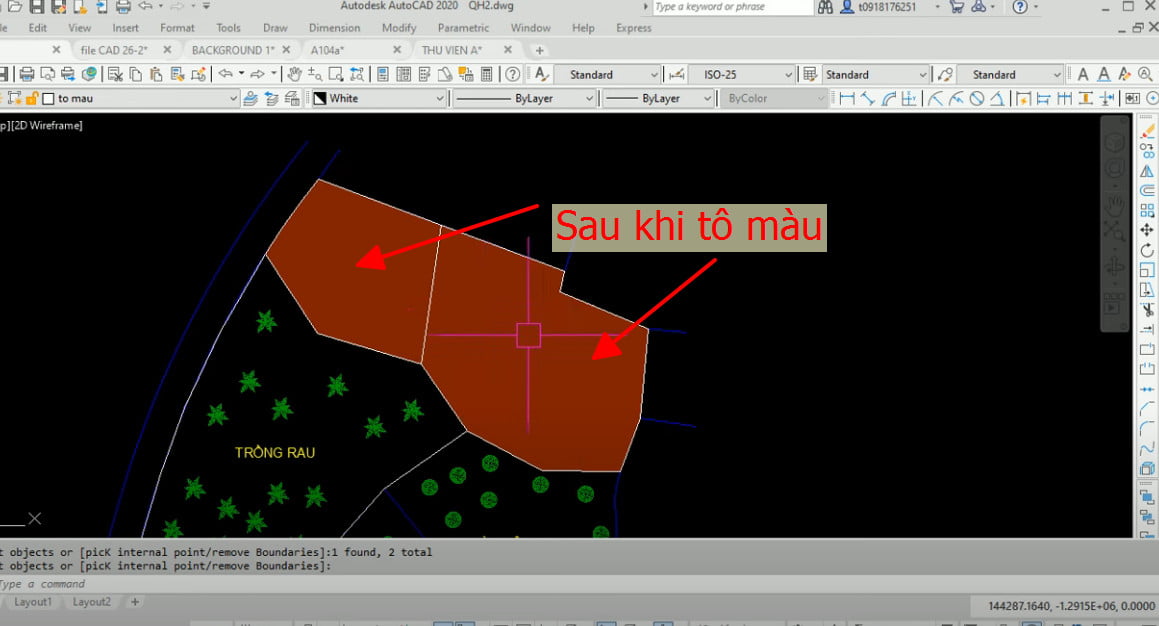Screen dimensions: 1159x626
Task: Select the Erase tool in Modify toolbar
Action: [1147, 131]
